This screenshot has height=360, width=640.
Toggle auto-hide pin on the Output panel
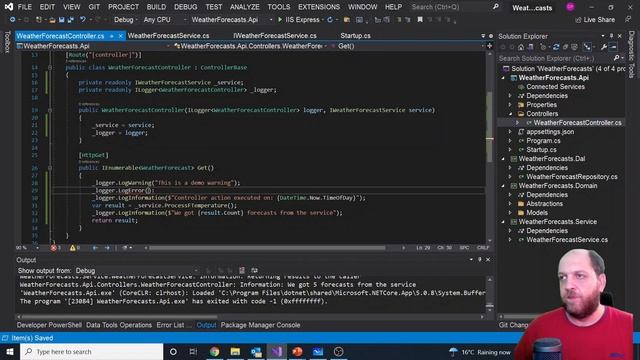click(480, 260)
